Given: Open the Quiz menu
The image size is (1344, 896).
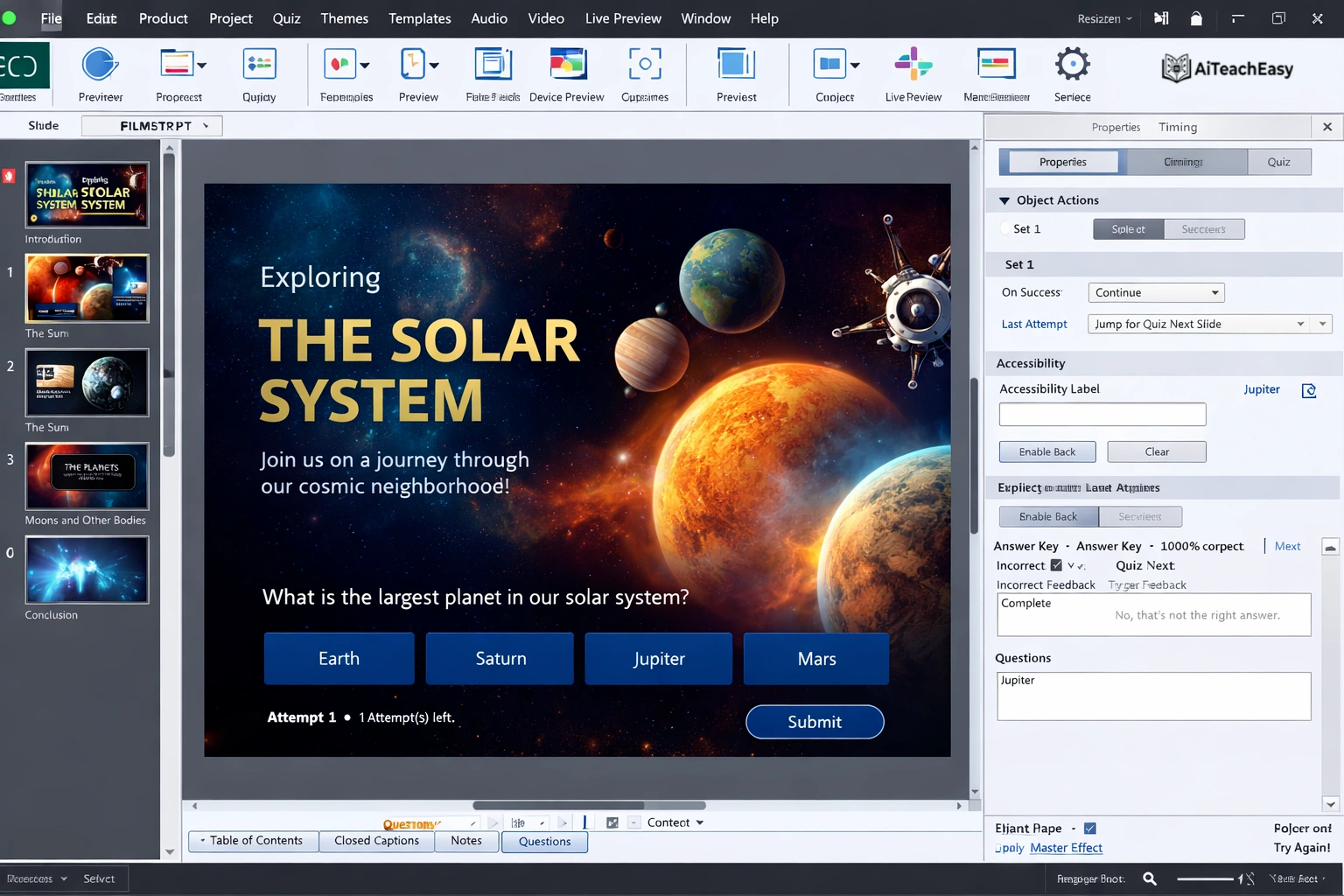Looking at the screenshot, I should (x=286, y=17).
